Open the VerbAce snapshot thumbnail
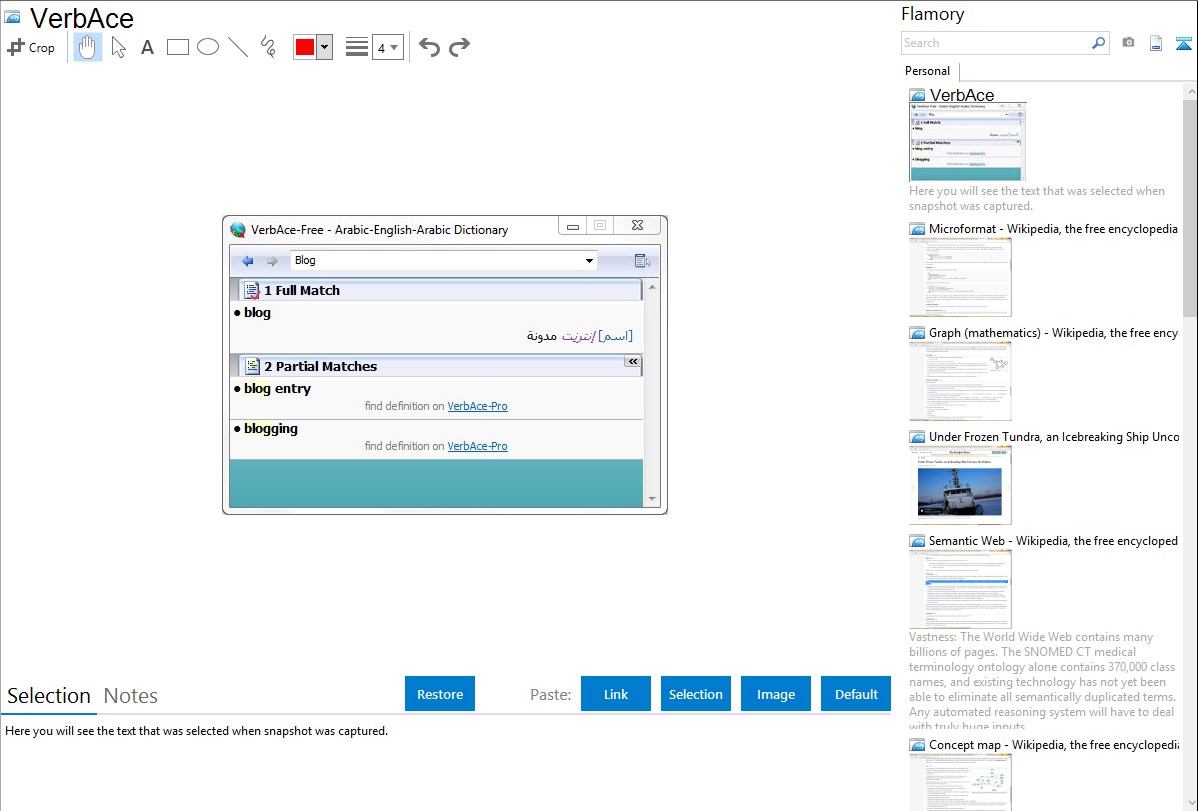Screen dimensions: 1198x811 (x=967, y=142)
